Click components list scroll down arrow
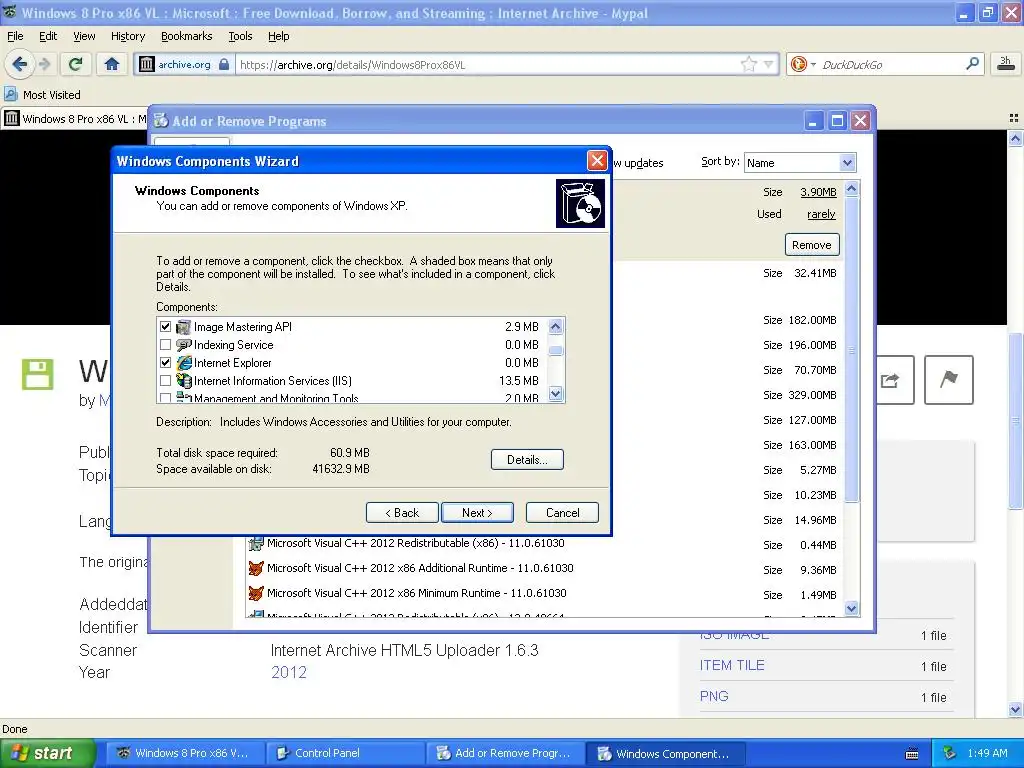This screenshot has width=1024, height=768. 556,394
